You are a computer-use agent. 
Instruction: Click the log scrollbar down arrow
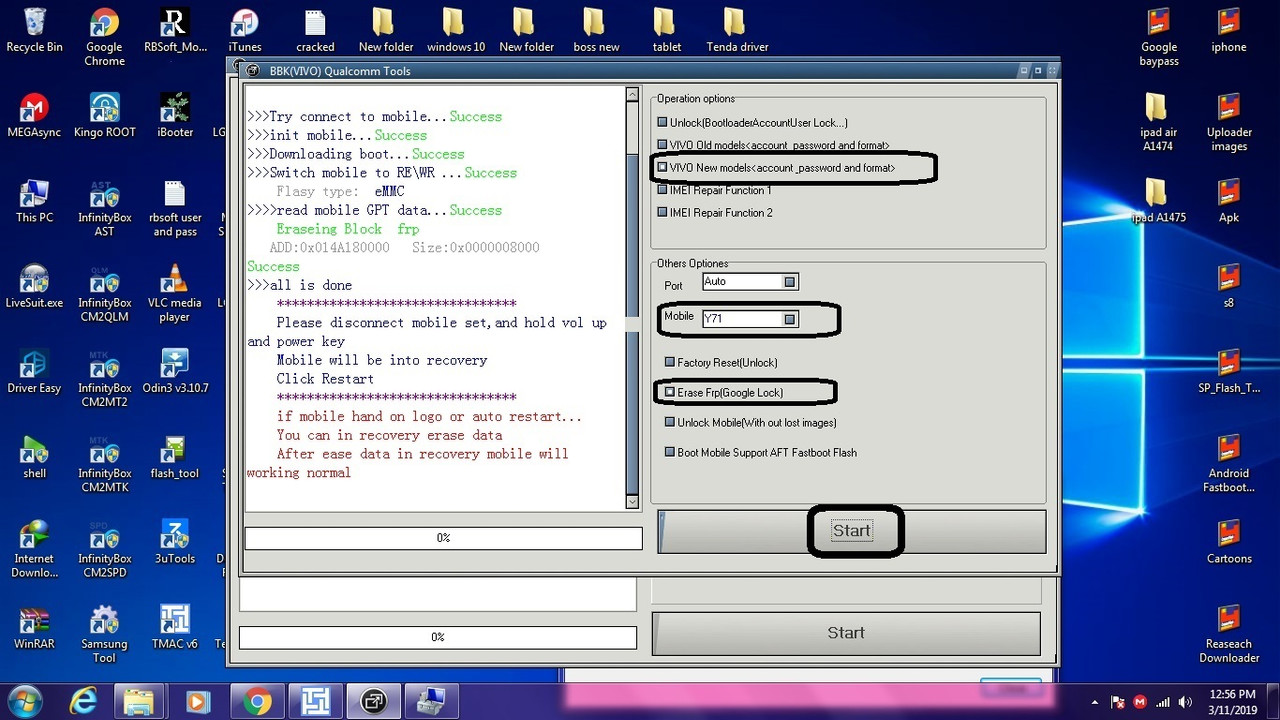tap(632, 501)
